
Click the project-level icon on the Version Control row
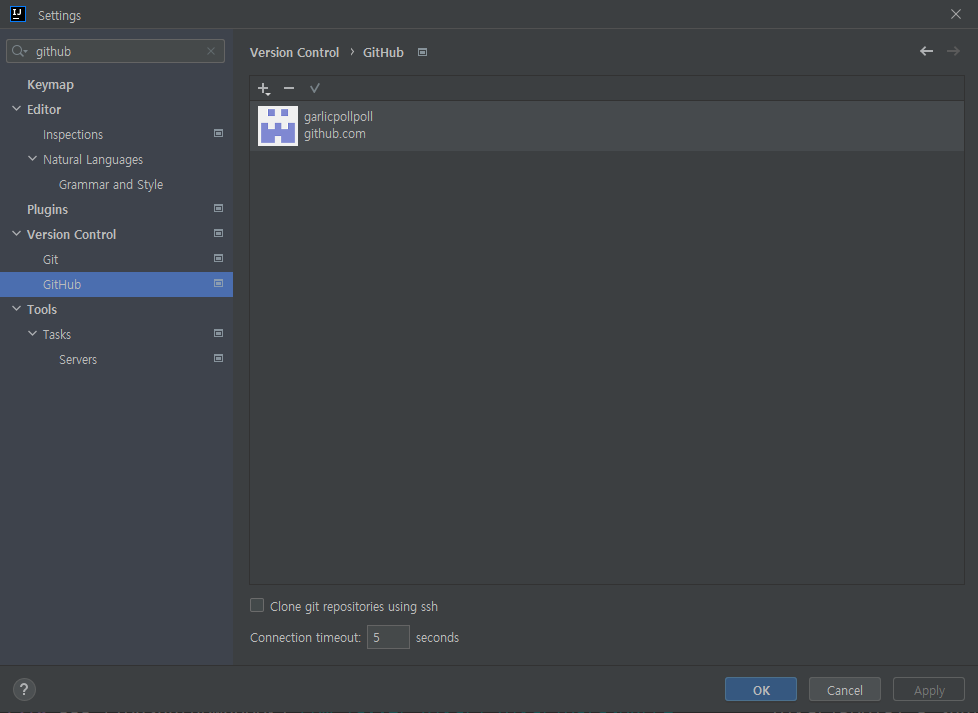click(218, 233)
